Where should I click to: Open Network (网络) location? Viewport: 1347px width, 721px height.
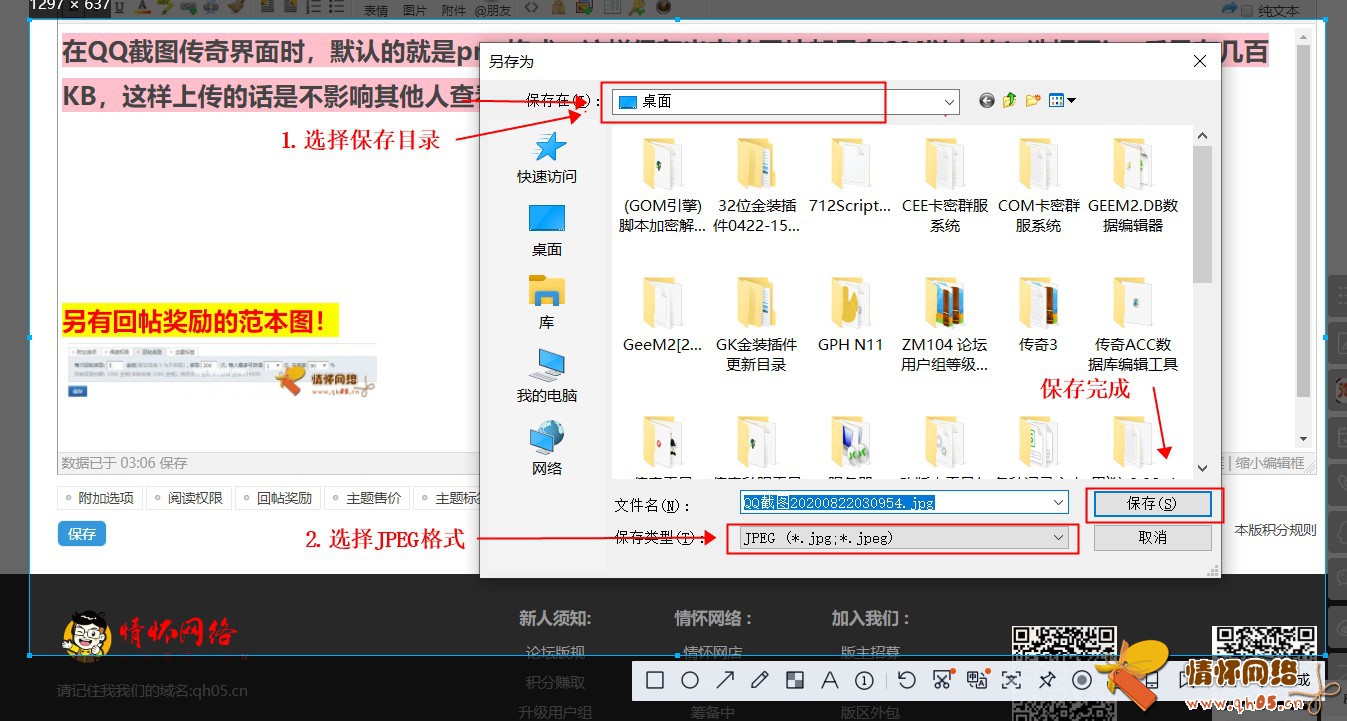pos(547,450)
